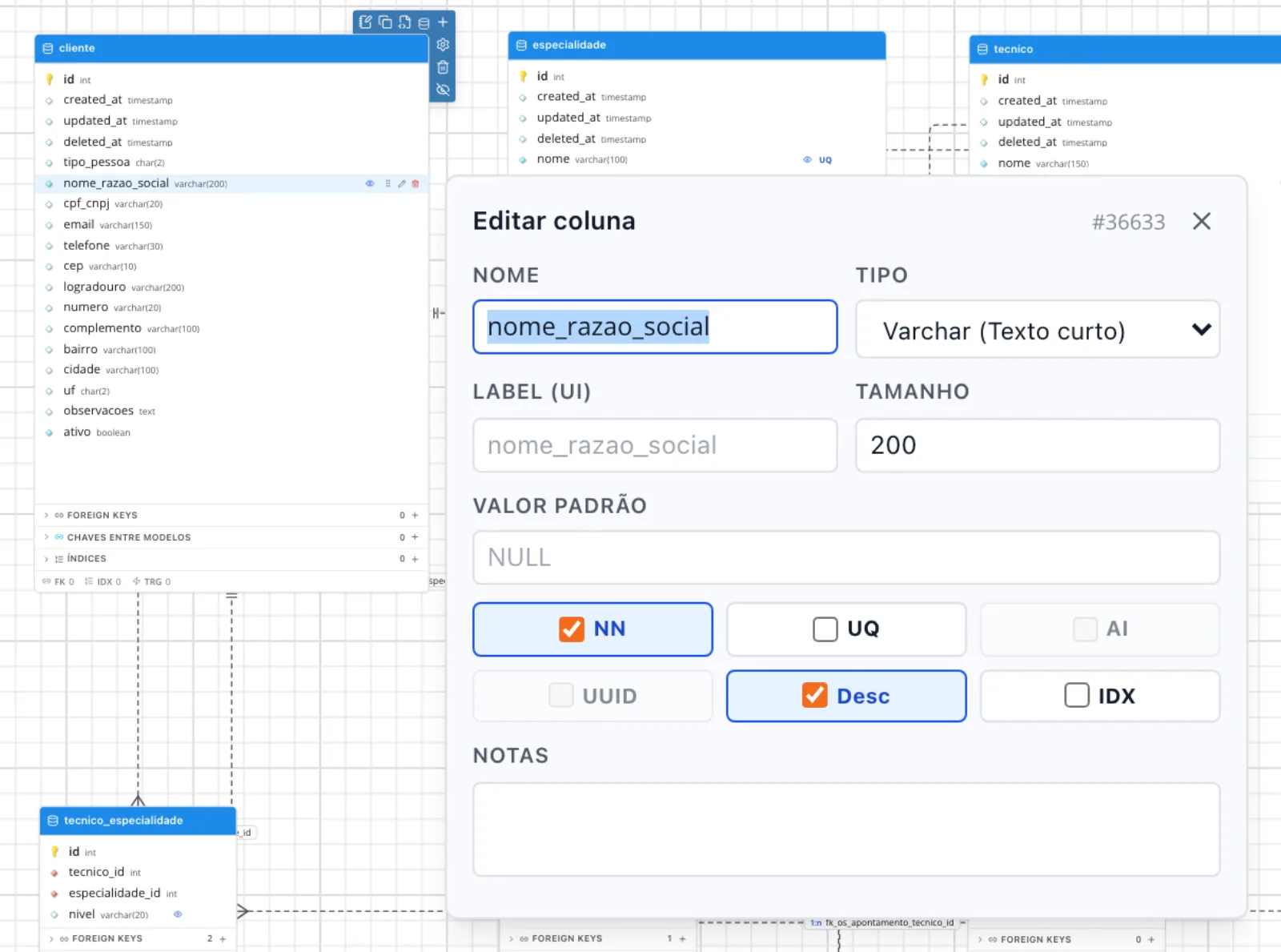Duplicate the cliente table using the copy icon
The width and height of the screenshot is (1281, 952).
click(x=385, y=22)
